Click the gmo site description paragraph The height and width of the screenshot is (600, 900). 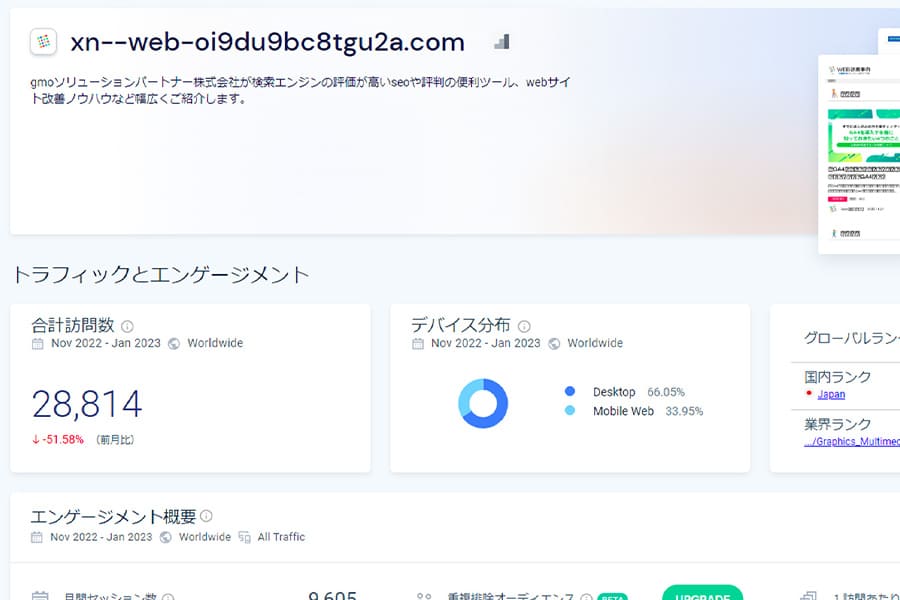point(300,90)
